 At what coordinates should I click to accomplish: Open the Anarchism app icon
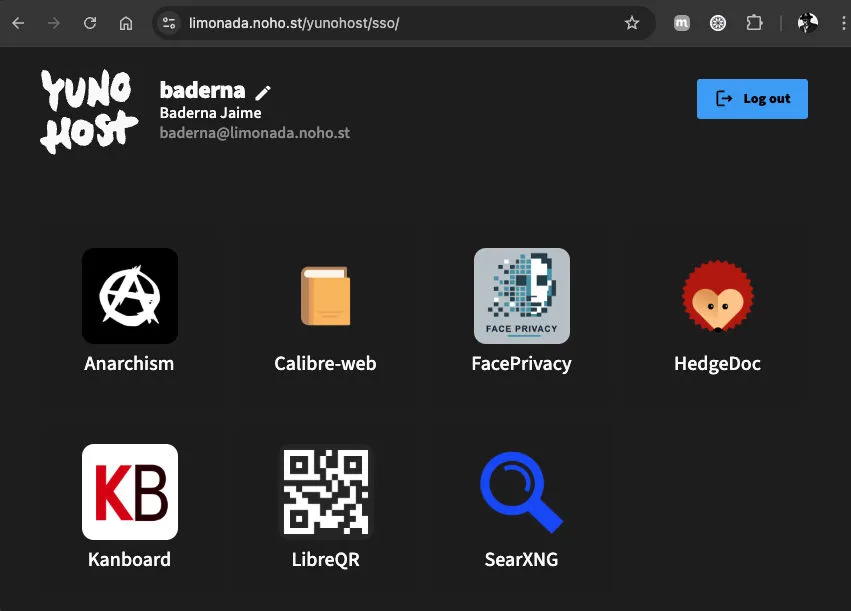[x=130, y=296]
